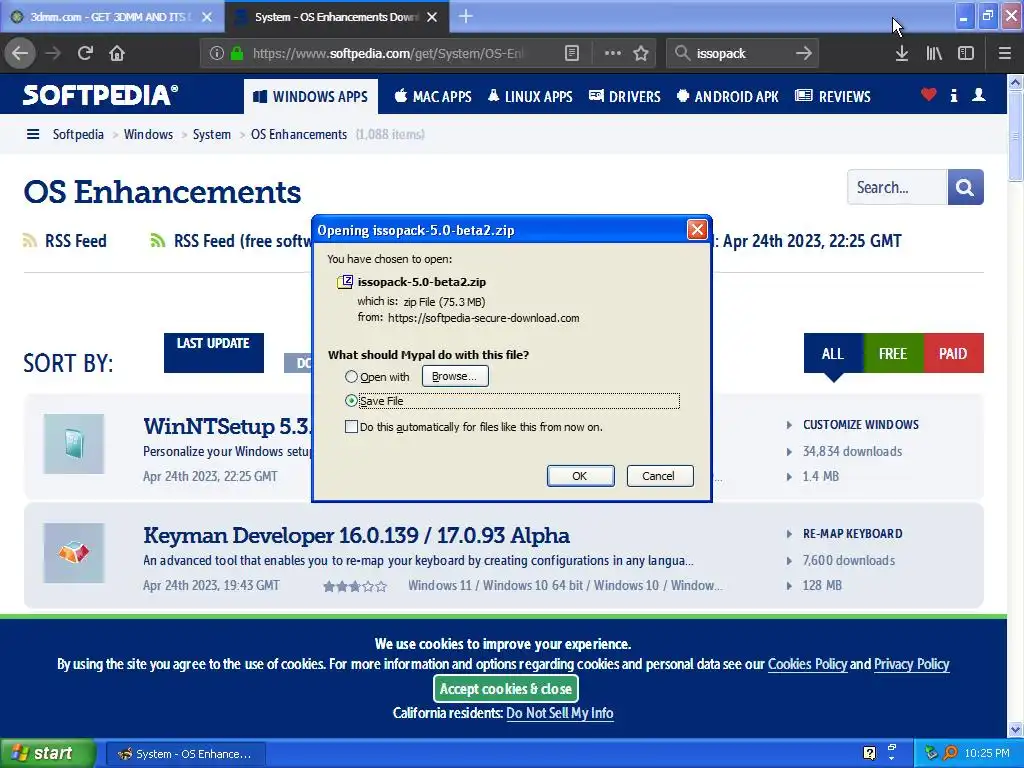The width and height of the screenshot is (1024, 768).
Task: Click RSS Feed orange icon link
Action: click(x=65, y=241)
